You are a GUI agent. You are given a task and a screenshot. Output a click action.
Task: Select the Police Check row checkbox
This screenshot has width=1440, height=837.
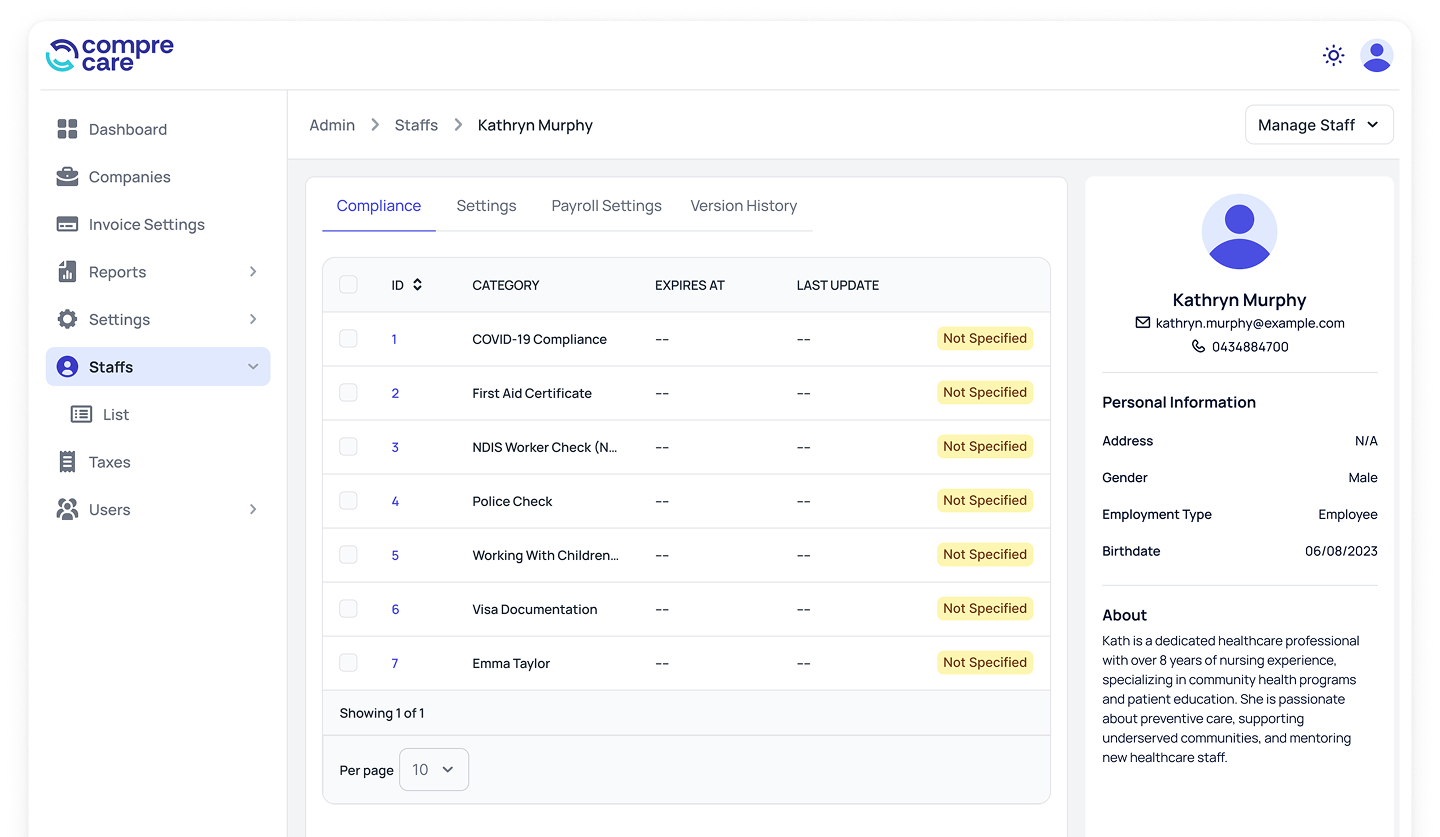point(348,501)
